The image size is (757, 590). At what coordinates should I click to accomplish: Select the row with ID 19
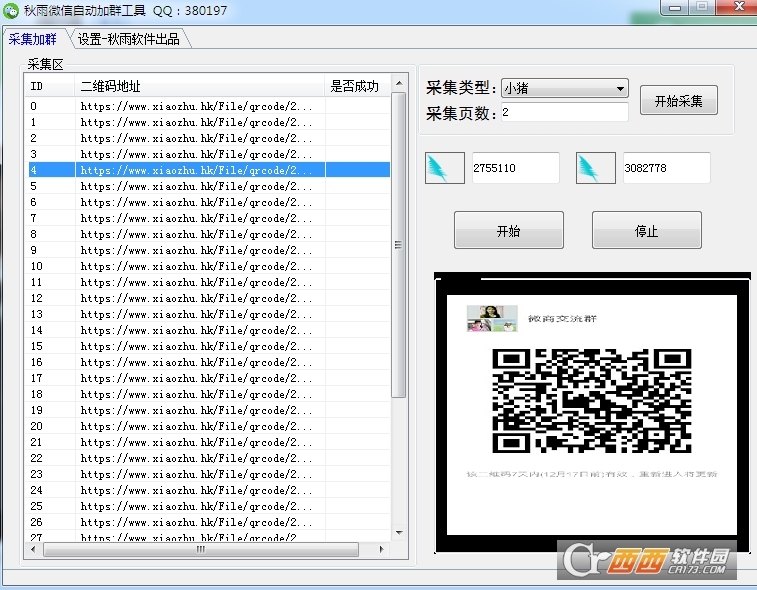point(208,409)
